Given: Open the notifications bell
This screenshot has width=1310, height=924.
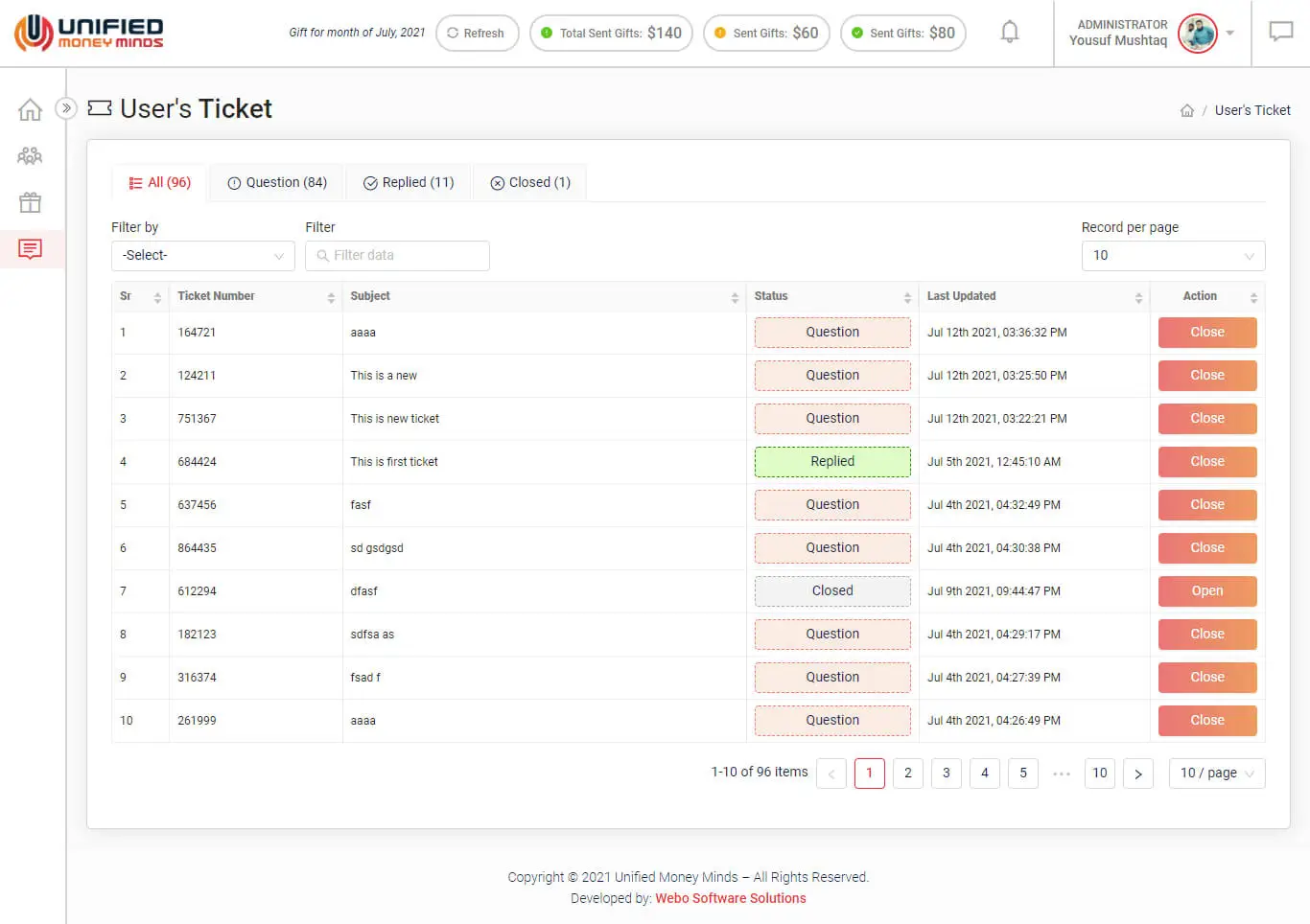Looking at the screenshot, I should pyautogui.click(x=1009, y=33).
